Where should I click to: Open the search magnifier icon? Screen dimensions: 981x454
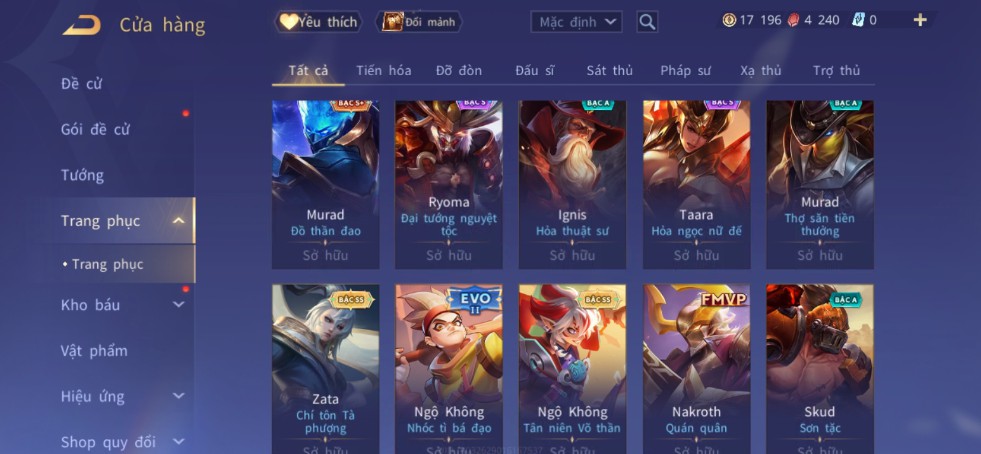[648, 23]
